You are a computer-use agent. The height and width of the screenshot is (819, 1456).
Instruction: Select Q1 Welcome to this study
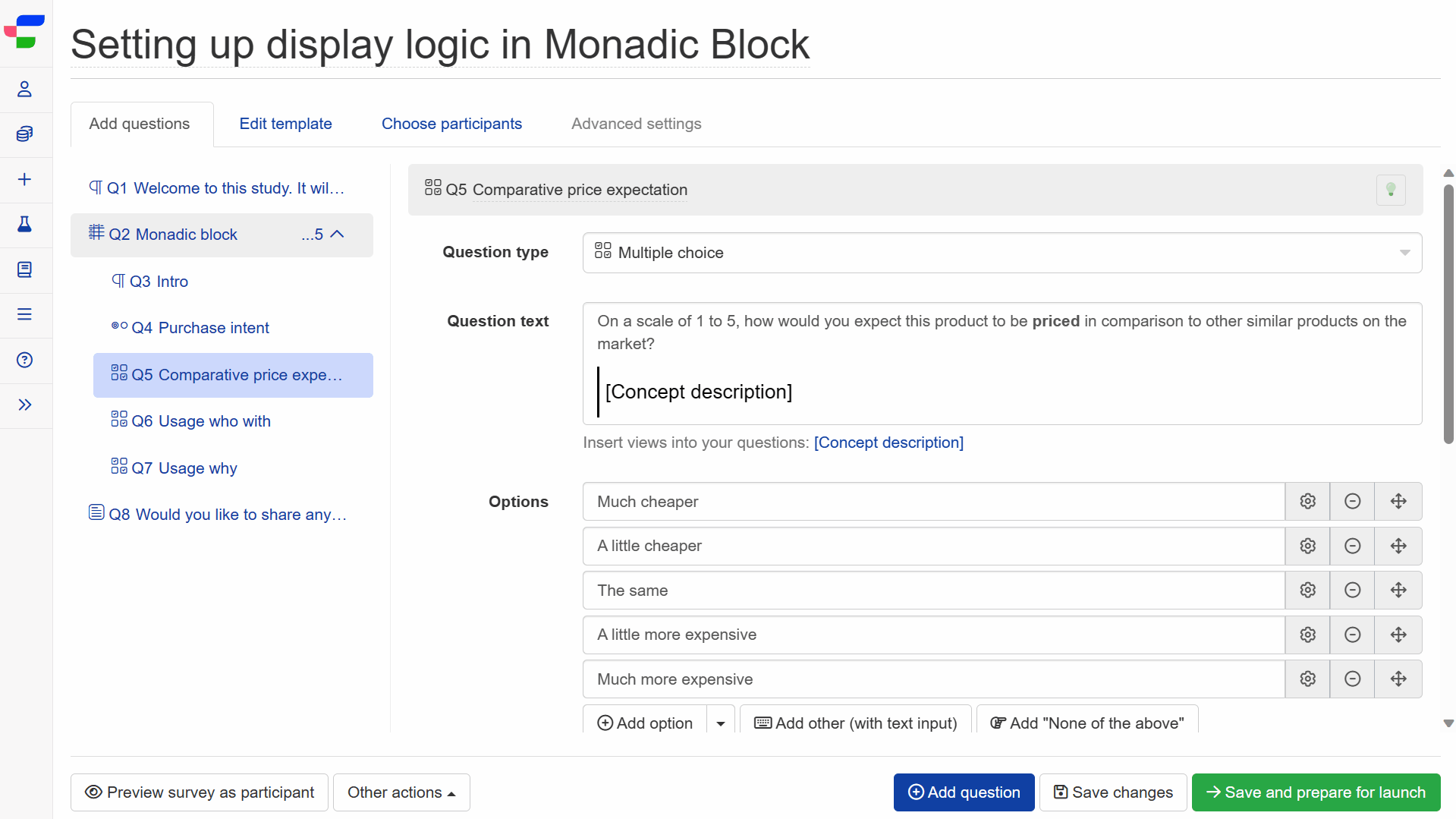[222, 188]
